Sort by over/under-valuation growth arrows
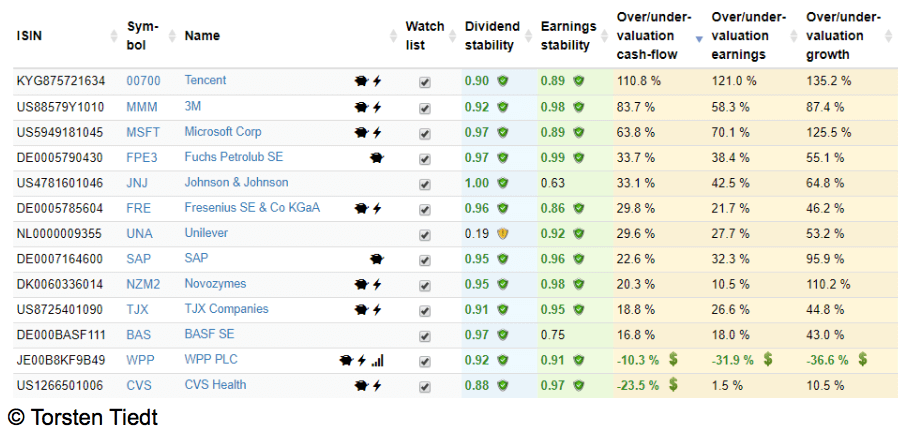 pyautogui.click(x=888, y=36)
